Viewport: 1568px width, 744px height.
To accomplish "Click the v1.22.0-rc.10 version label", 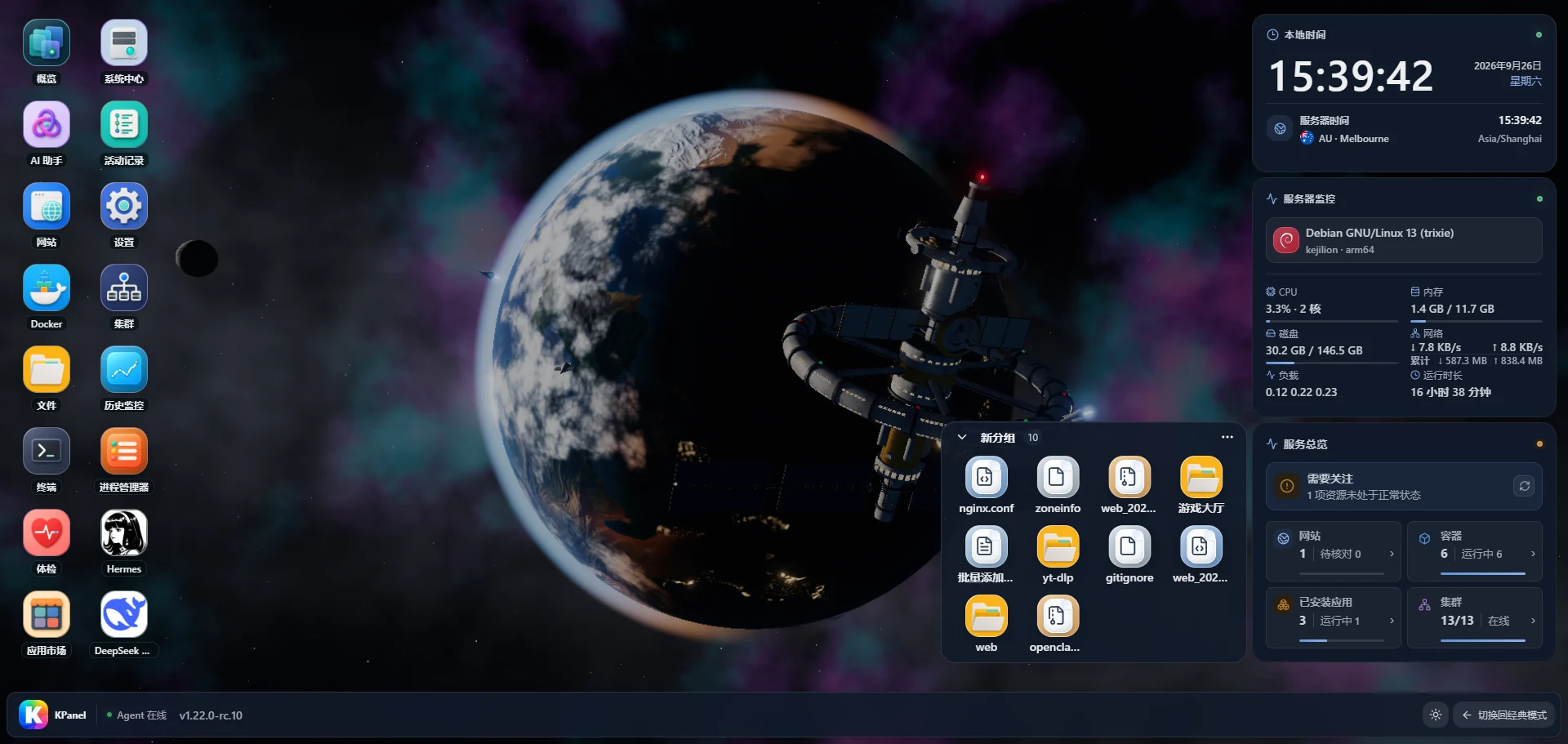I will click(x=211, y=715).
